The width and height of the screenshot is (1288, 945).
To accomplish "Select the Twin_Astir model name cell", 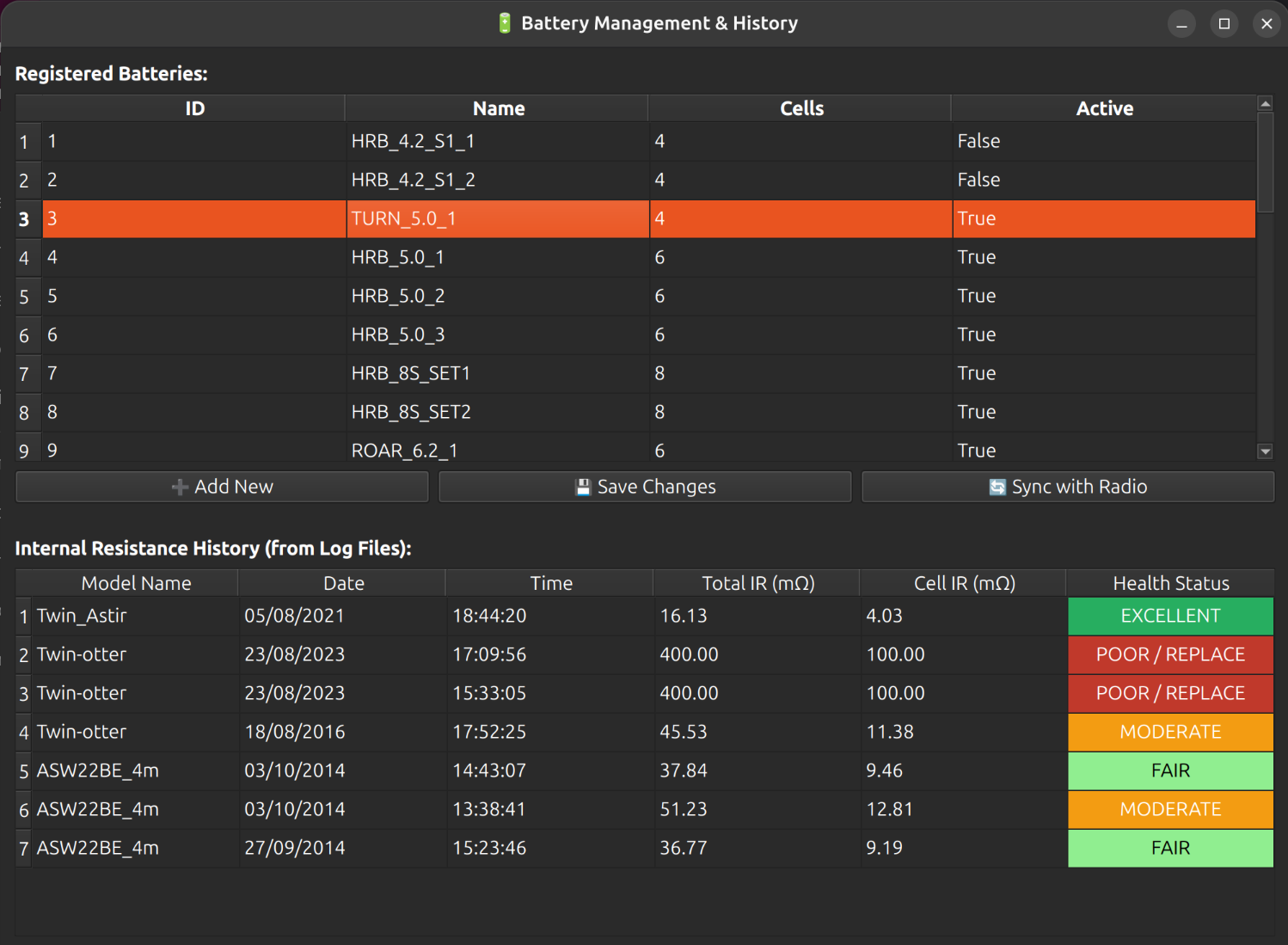I will click(x=136, y=616).
